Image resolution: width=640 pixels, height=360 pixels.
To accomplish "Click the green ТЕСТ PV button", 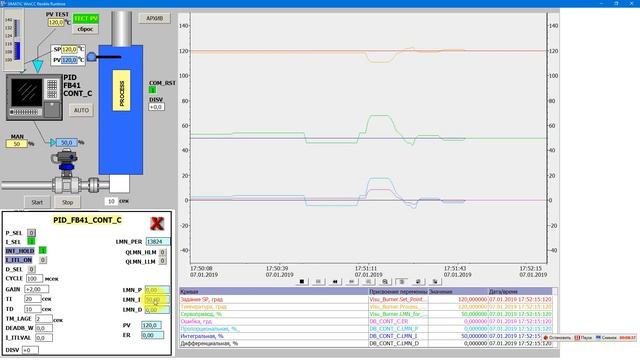I will pos(86,18).
